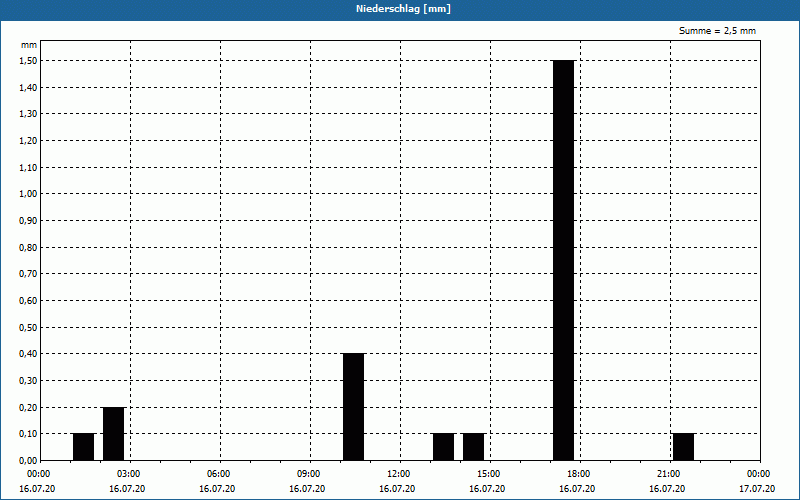Click the "0,90" y-axis value
The height and width of the screenshot is (500, 800).
tap(28, 220)
